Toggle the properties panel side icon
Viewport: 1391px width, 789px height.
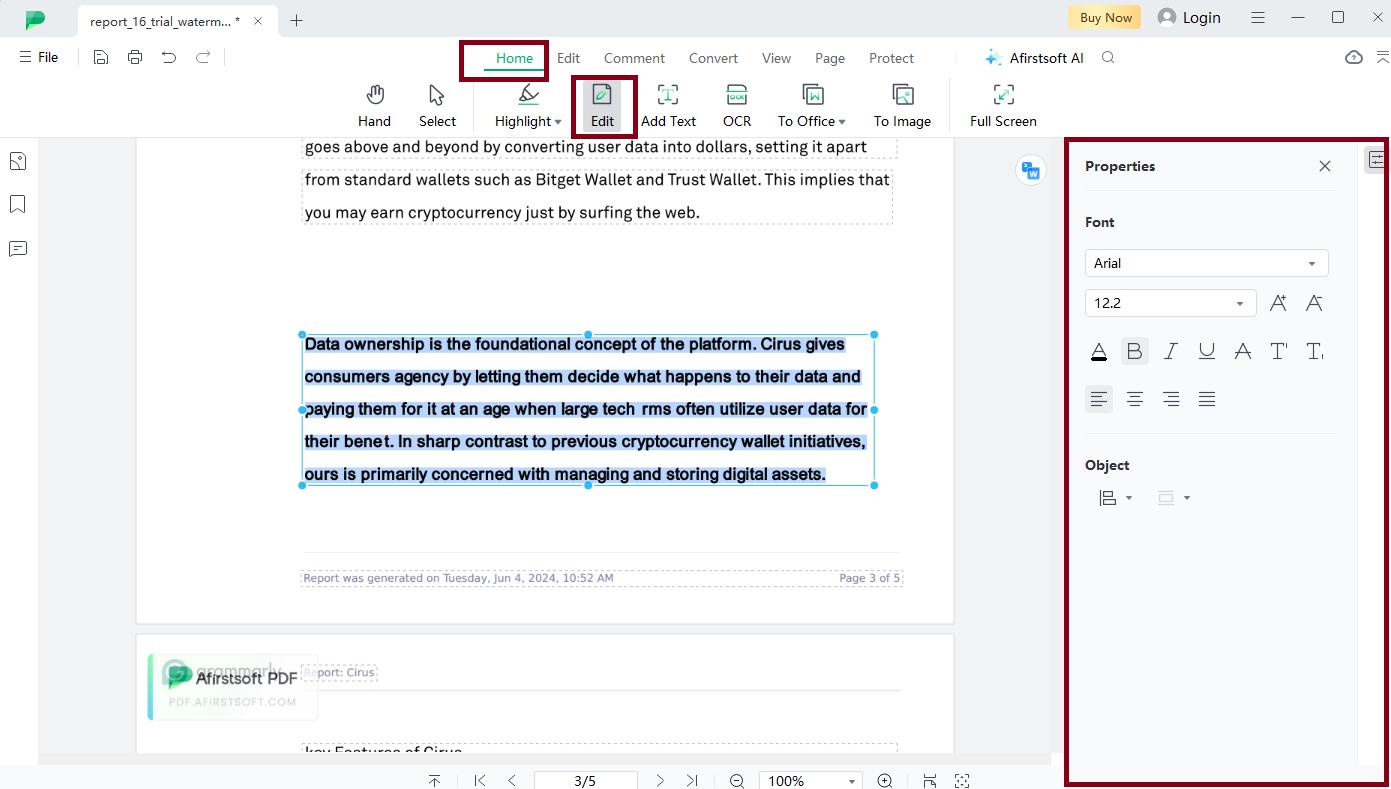[x=1377, y=159]
